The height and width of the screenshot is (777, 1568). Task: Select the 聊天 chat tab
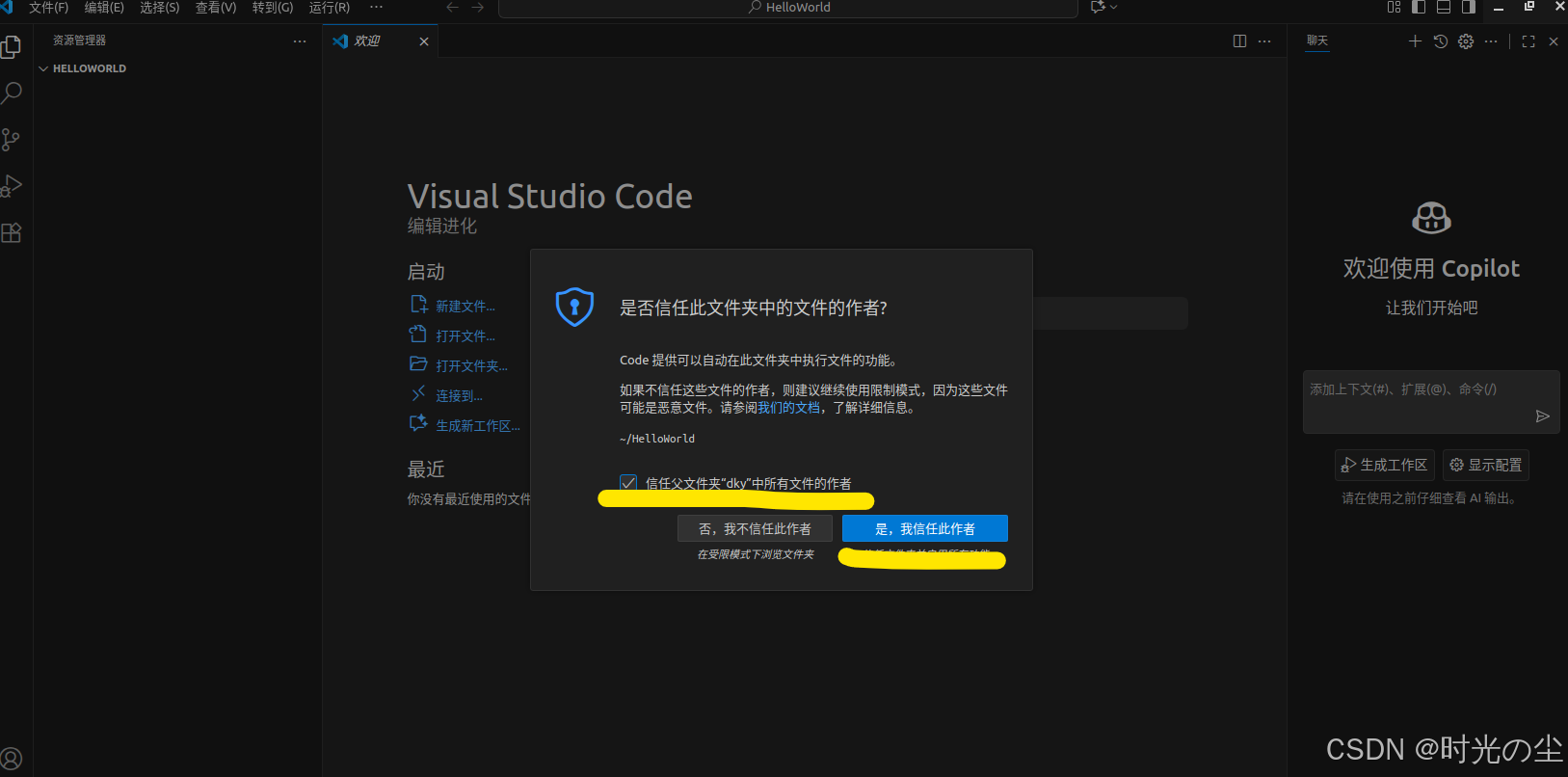point(1317,40)
